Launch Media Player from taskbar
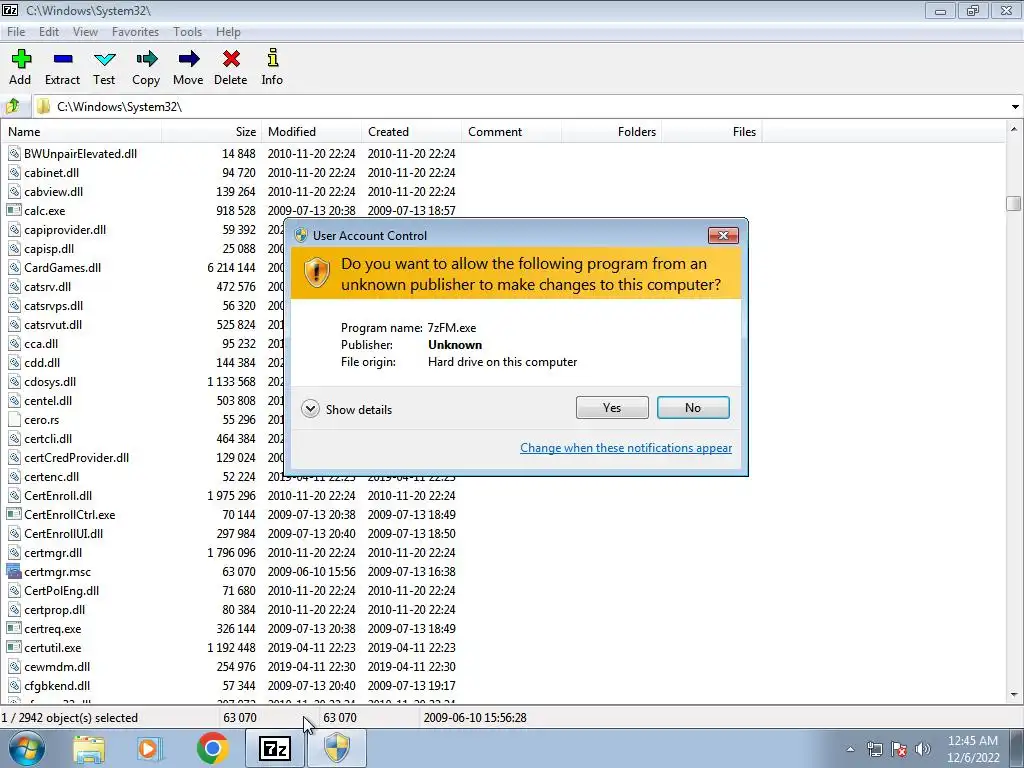The image size is (1024, 768). click(148, 749)
